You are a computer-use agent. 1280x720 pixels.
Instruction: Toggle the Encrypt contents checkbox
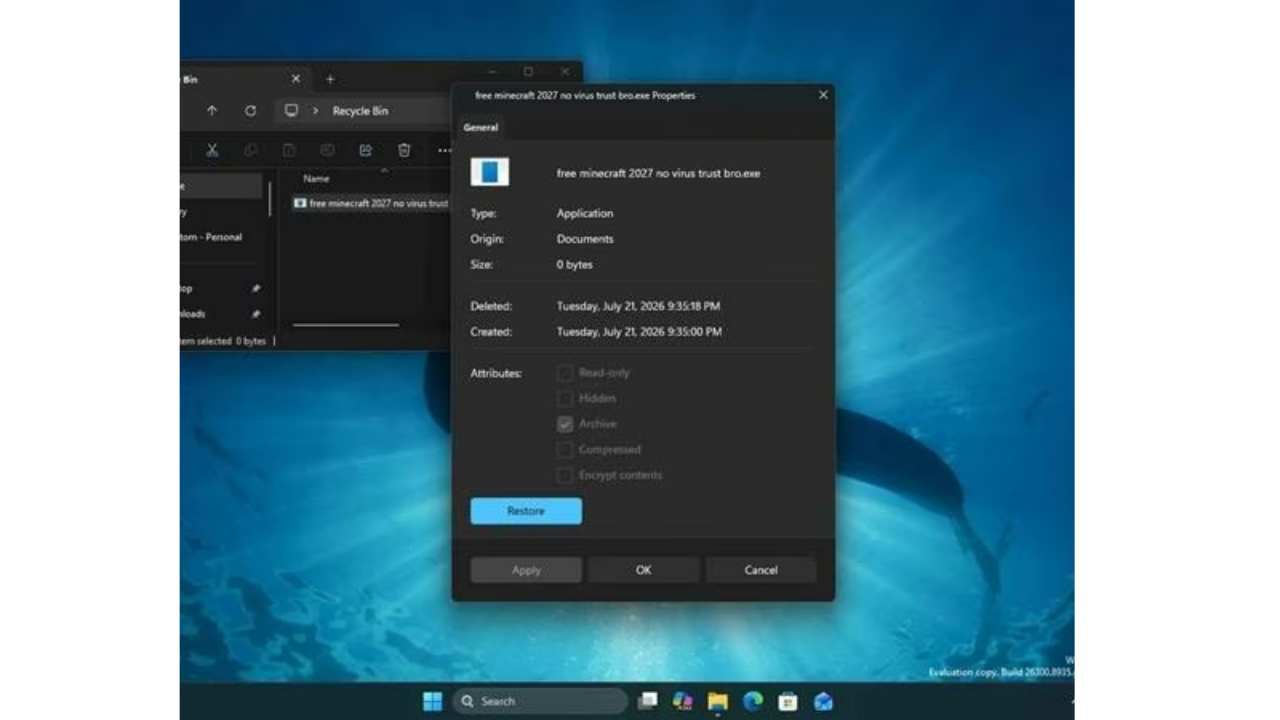coord(565,475)
